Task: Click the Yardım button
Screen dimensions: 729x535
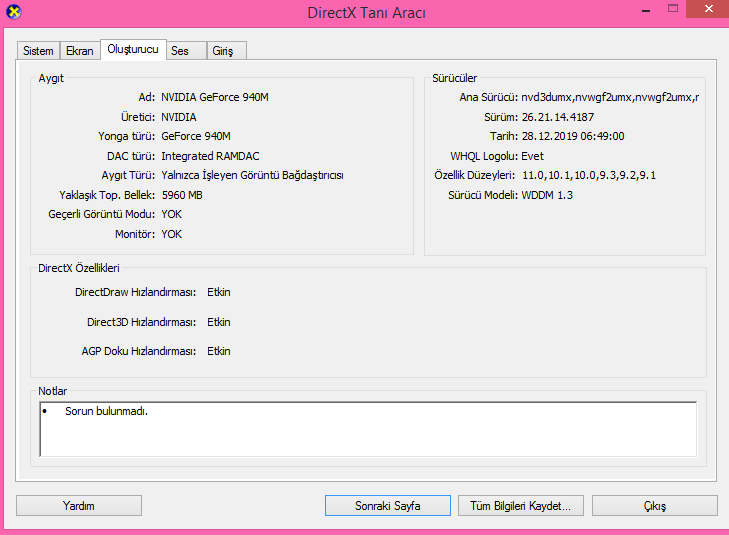Action: pyautogui.click(x=79, y=505)
